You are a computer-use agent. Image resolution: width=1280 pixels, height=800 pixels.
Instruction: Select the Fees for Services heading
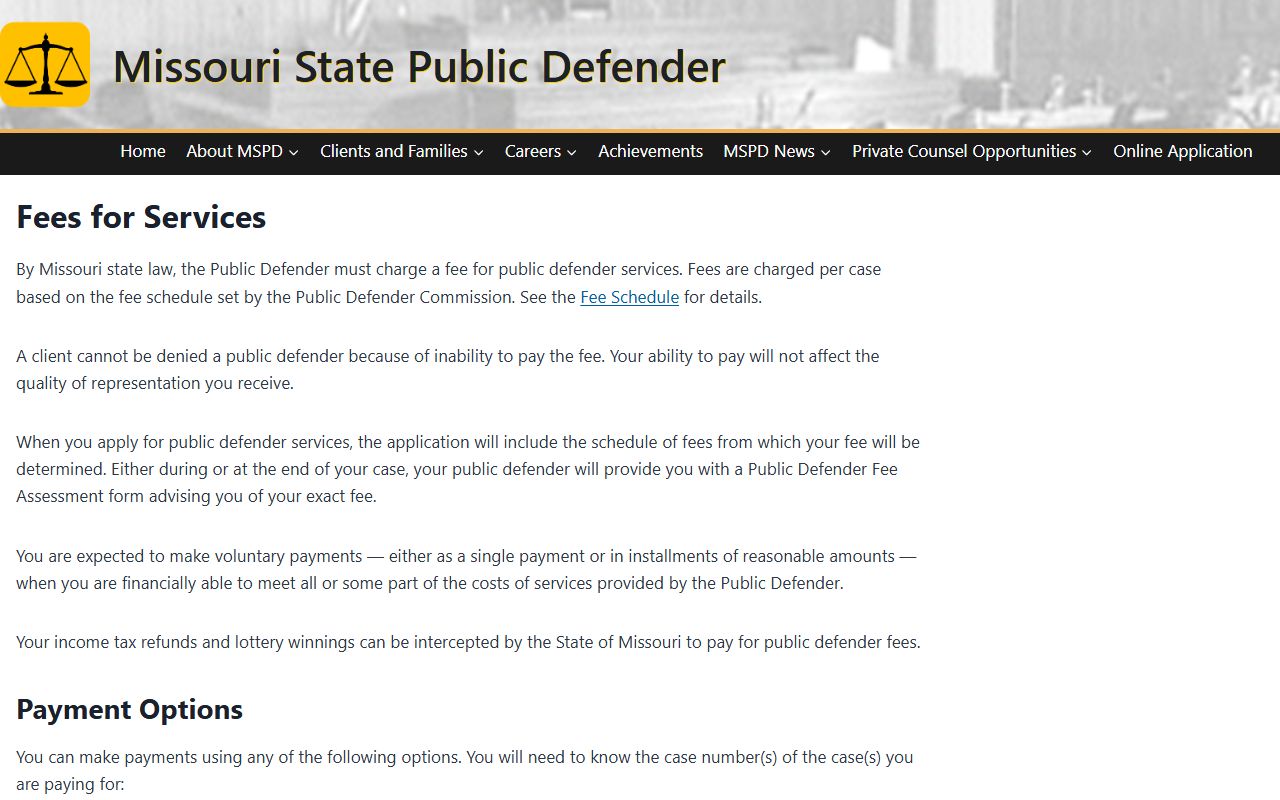point(141,217)
